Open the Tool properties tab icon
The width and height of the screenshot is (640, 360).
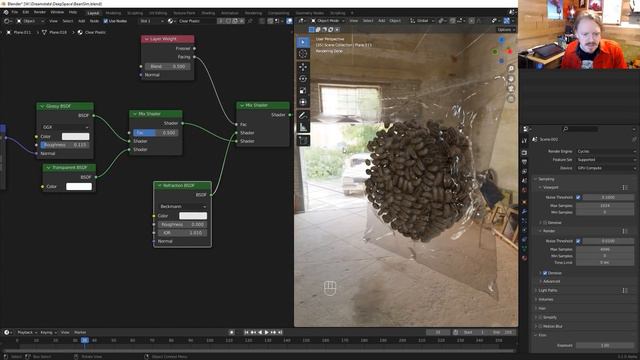pyautogui.click(x=524, y=140)
